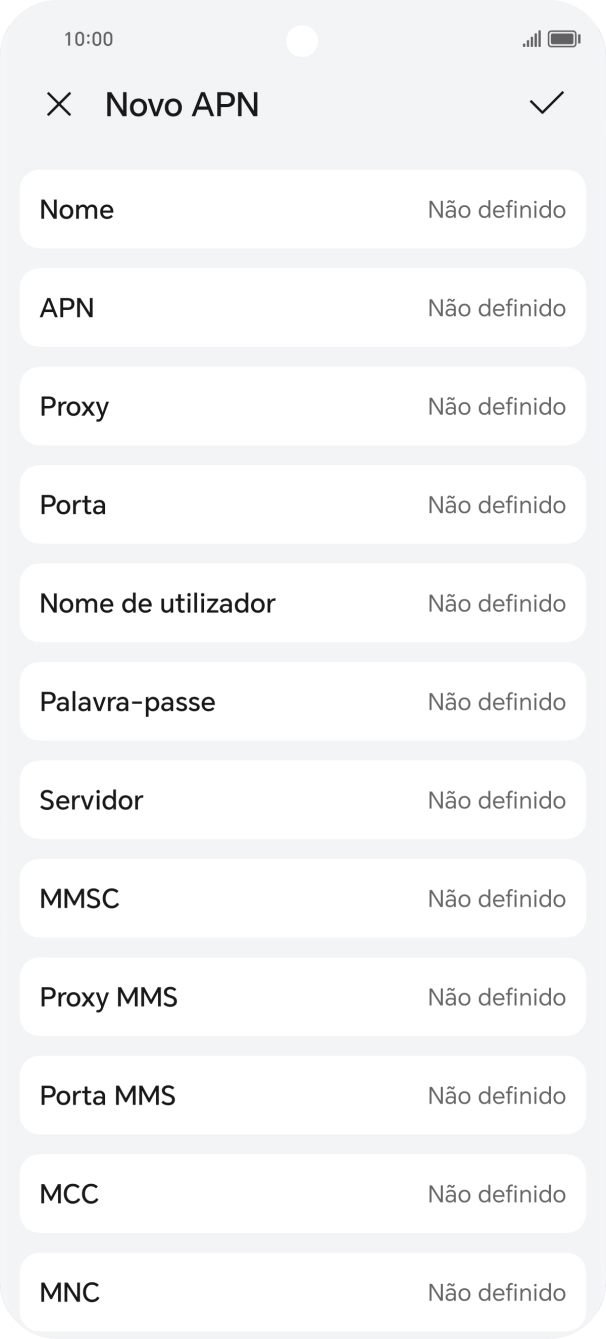
Task: Tap the Não definido value next to Nome
Action: point(497,209)
